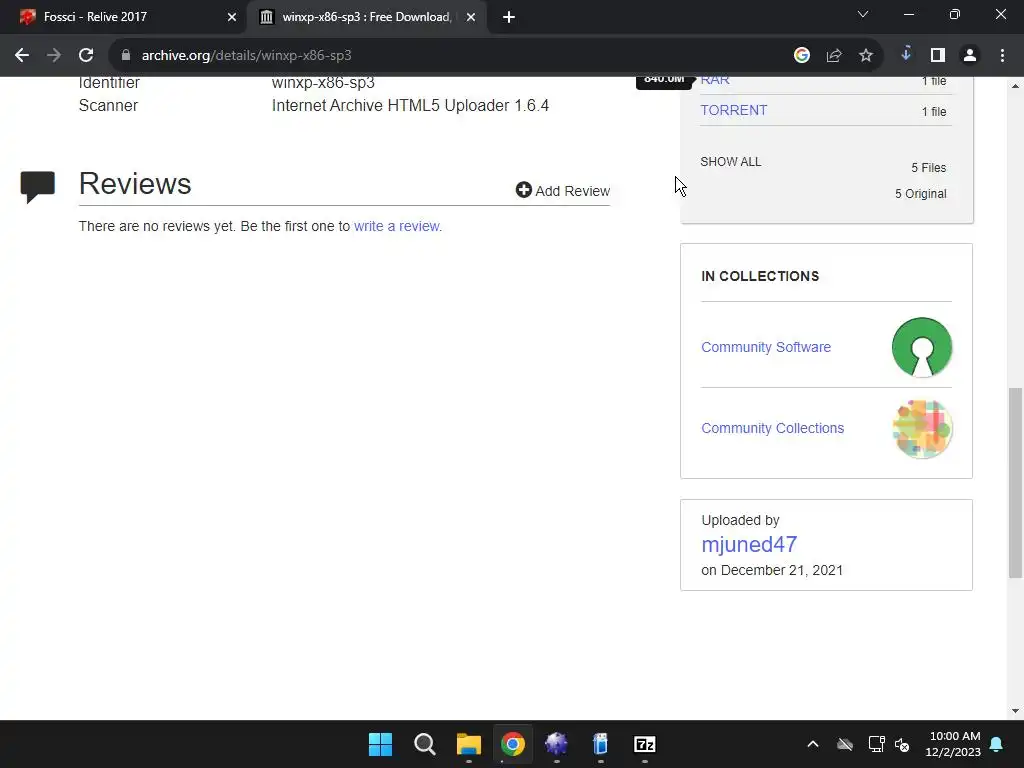Screen dimensions: 1024x768
Task: Open the Chrome three-dot menu
Action: click(1002, 56)
